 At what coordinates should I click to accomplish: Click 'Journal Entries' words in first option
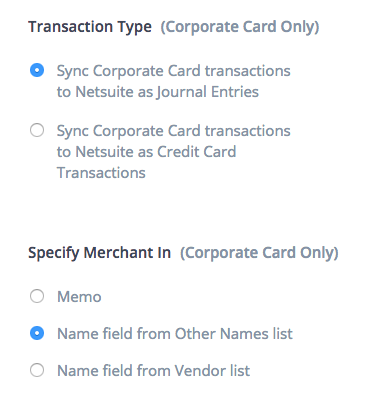pyautogui.click(x=208, y=92)
